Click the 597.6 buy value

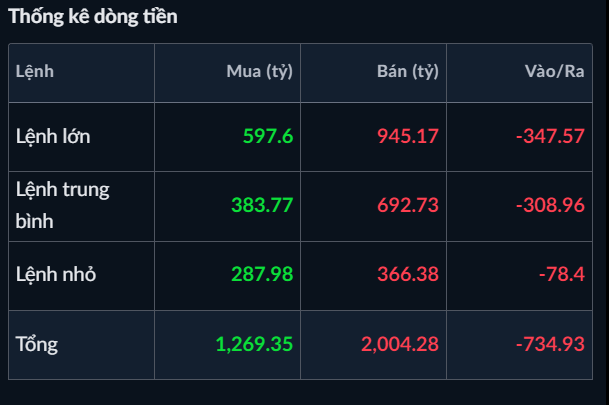[x=268, y=135]
